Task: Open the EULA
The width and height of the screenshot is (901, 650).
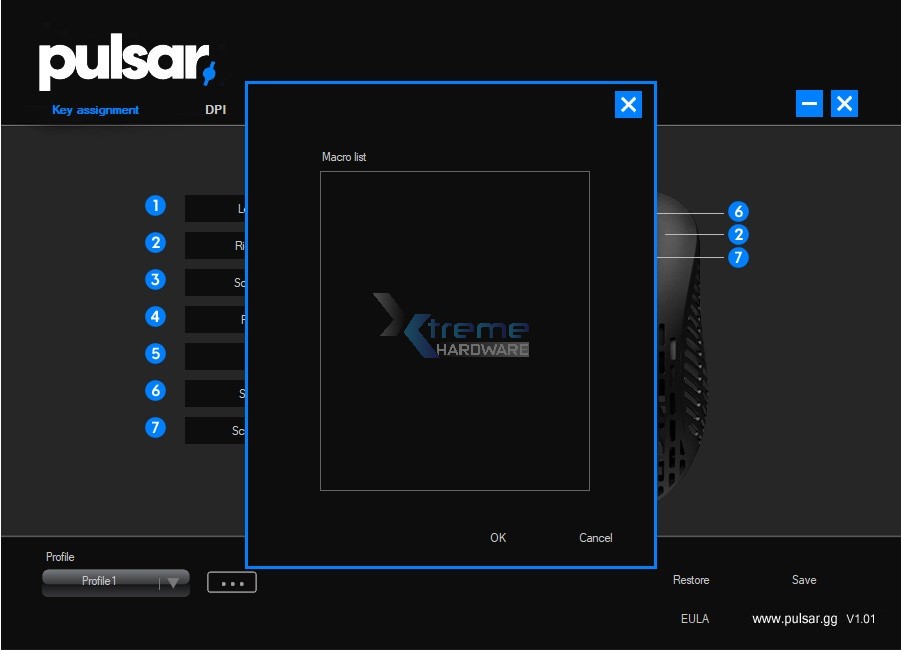Action: click(695, 619)
